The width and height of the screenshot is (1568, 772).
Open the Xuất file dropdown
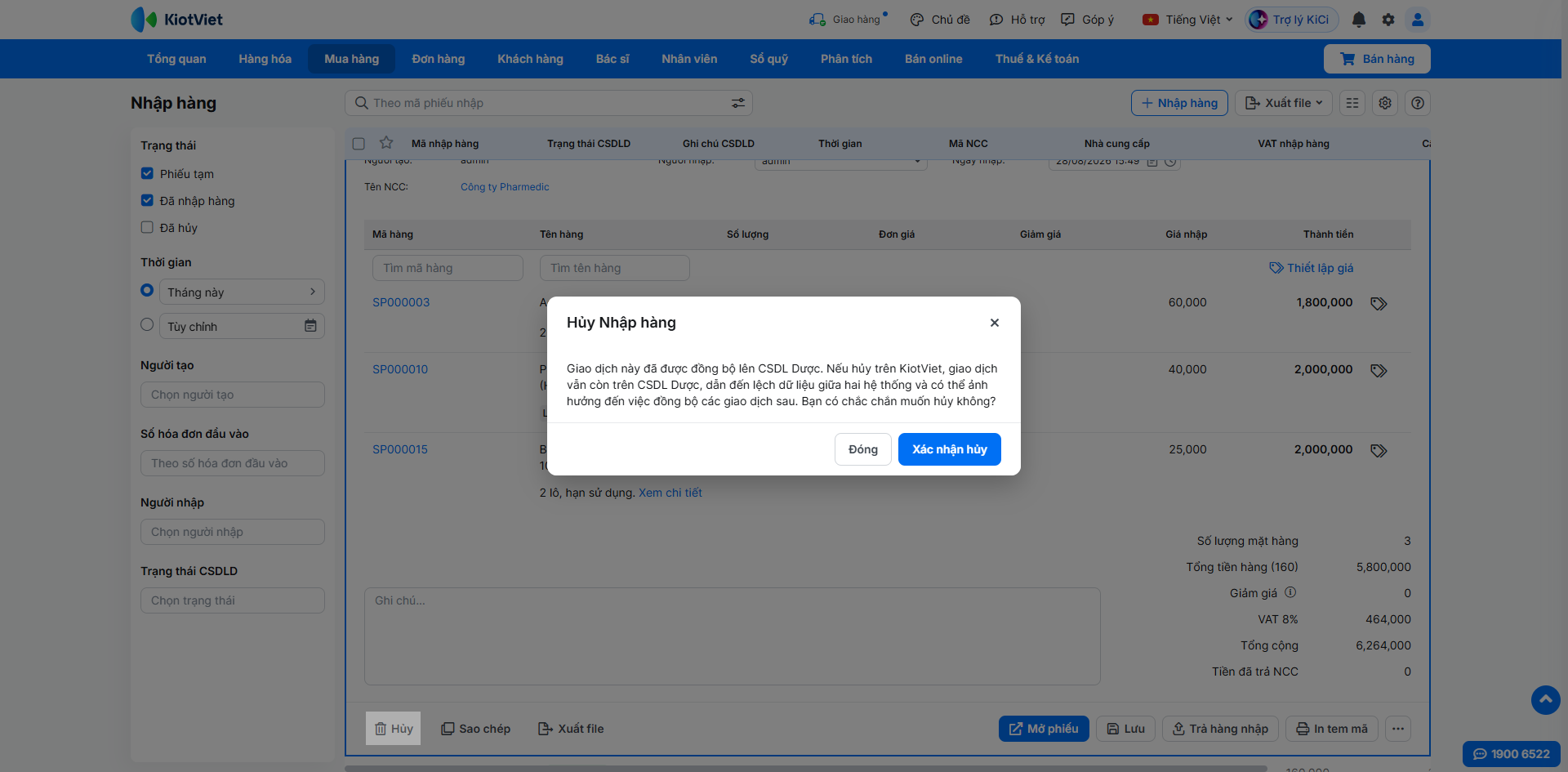(1284, 103)
